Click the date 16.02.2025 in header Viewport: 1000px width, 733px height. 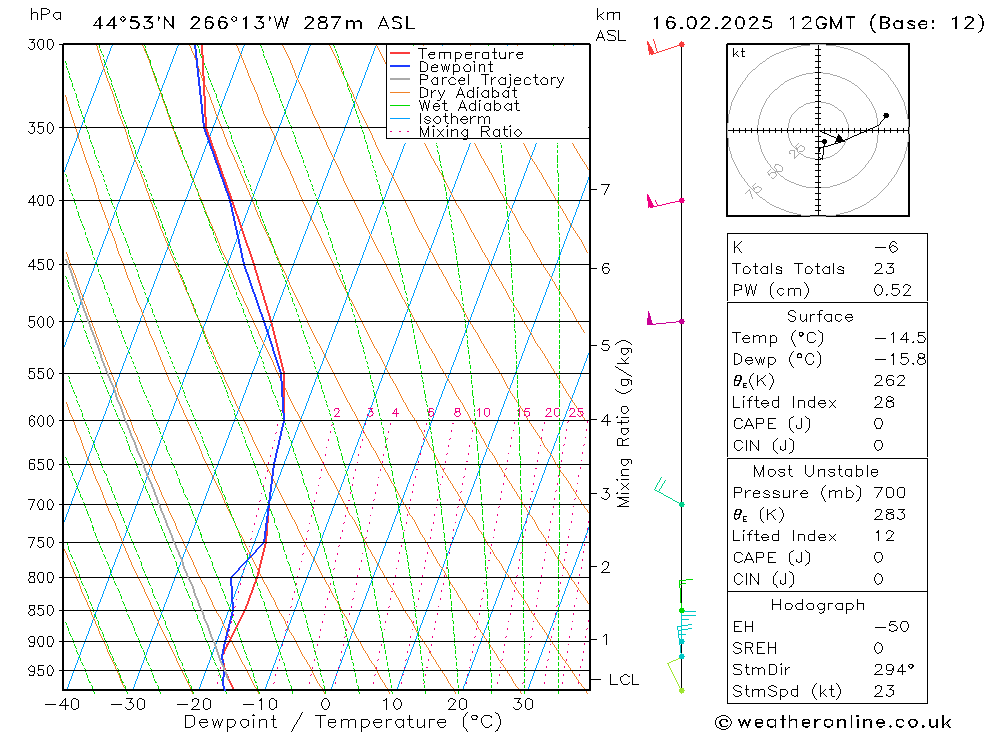pos(712,23)
